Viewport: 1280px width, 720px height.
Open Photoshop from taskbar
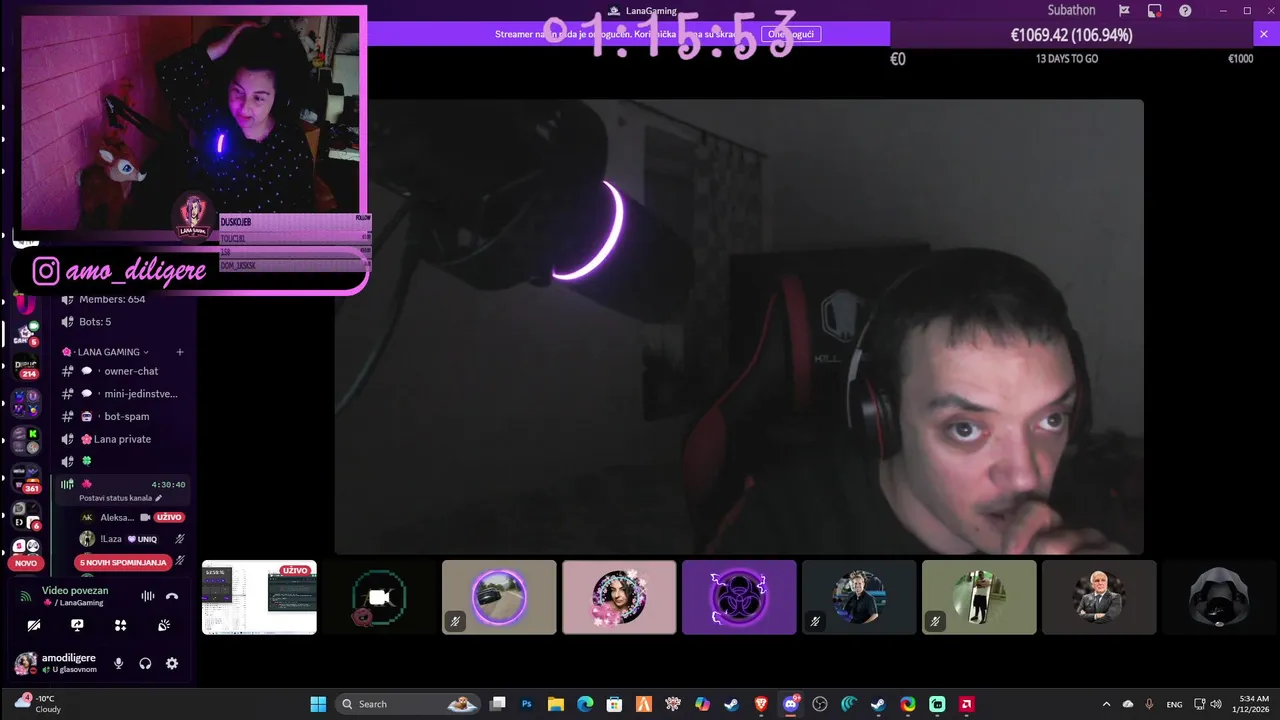click(x=526, y=704)
